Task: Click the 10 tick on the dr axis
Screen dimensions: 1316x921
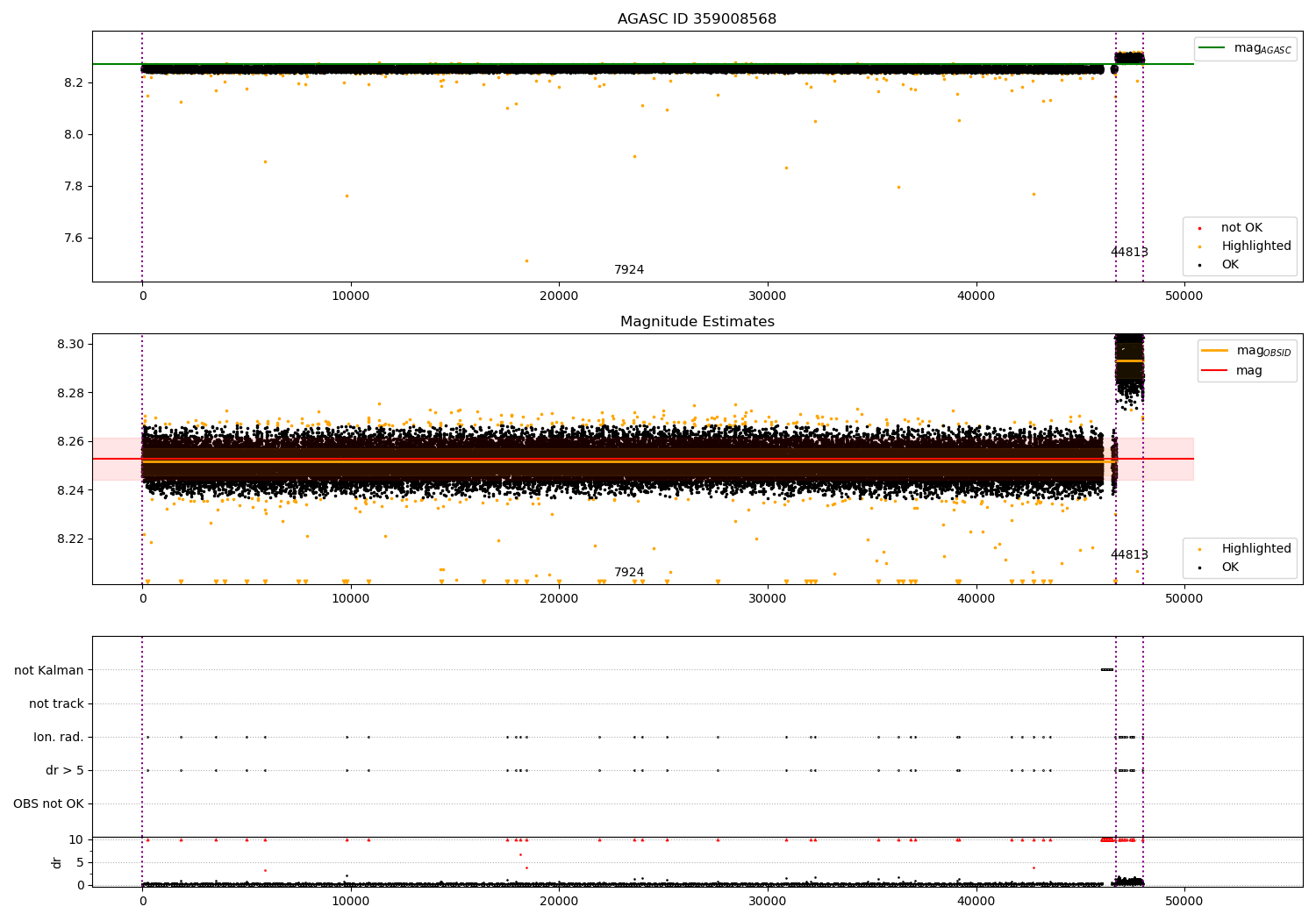Action: [x=75, y=840]
